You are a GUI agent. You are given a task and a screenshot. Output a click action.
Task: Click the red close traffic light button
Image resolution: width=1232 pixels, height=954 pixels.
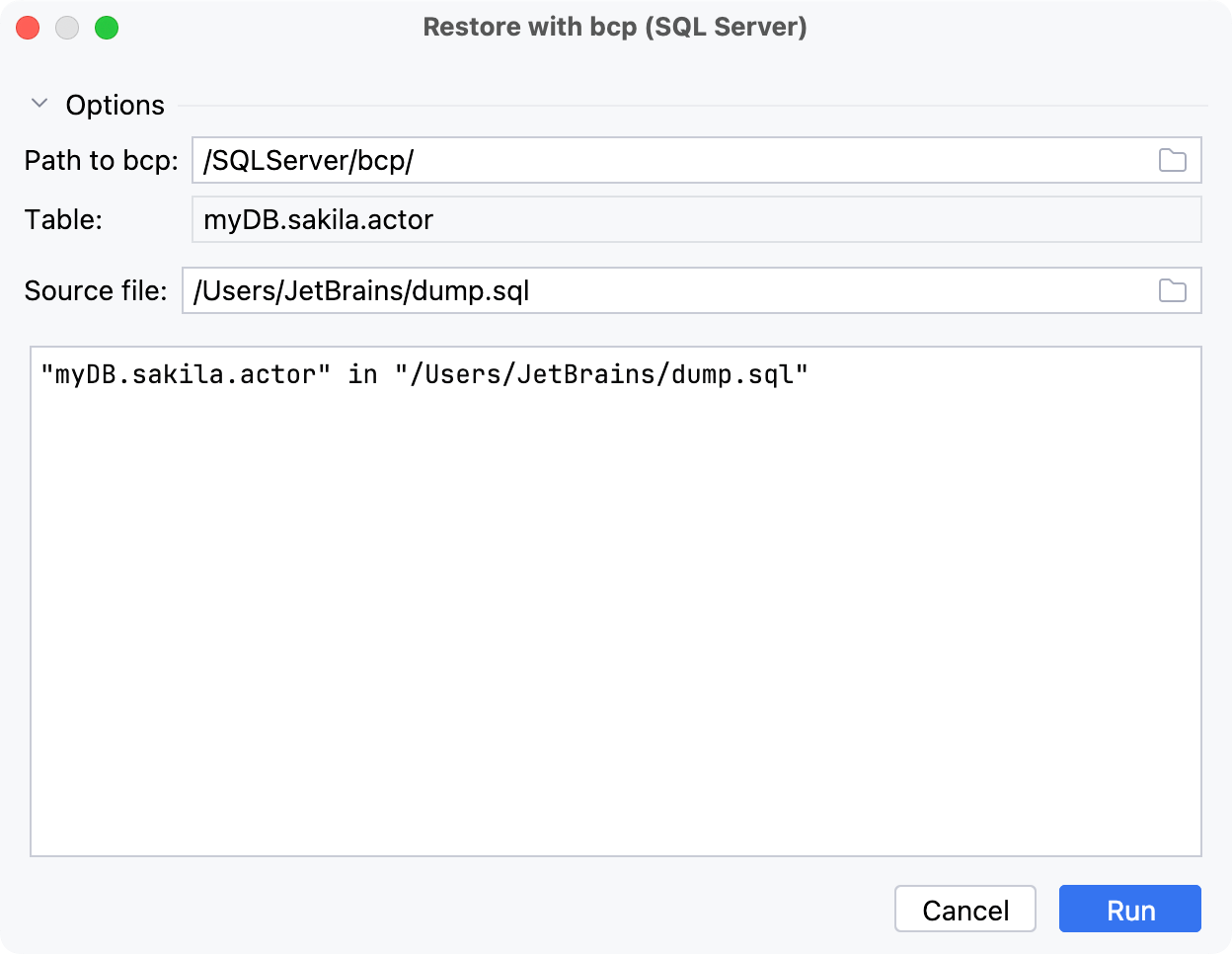click(x=28, y=28)
